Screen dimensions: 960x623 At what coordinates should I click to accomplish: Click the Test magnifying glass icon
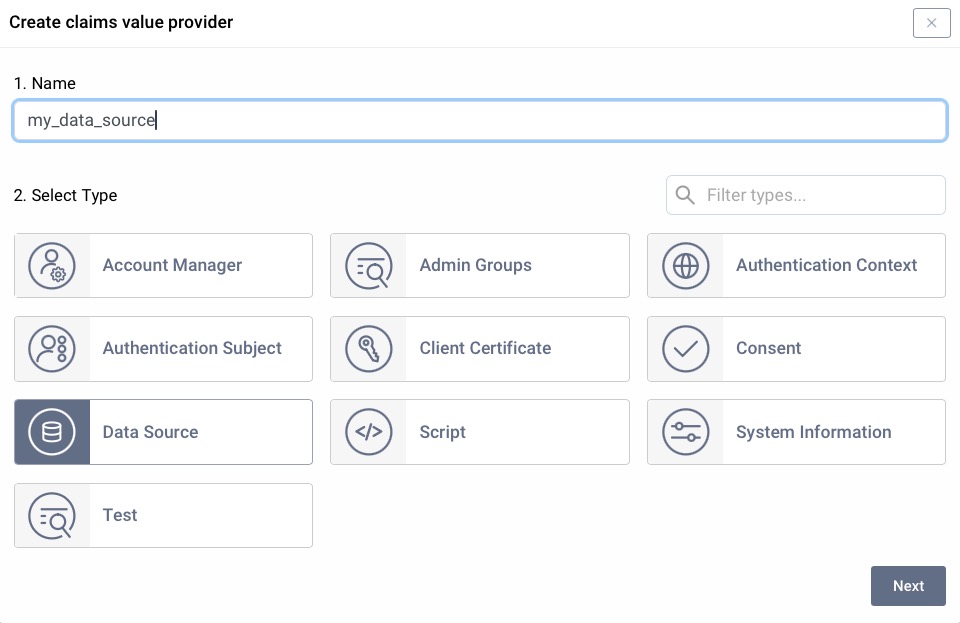[51, 515]
